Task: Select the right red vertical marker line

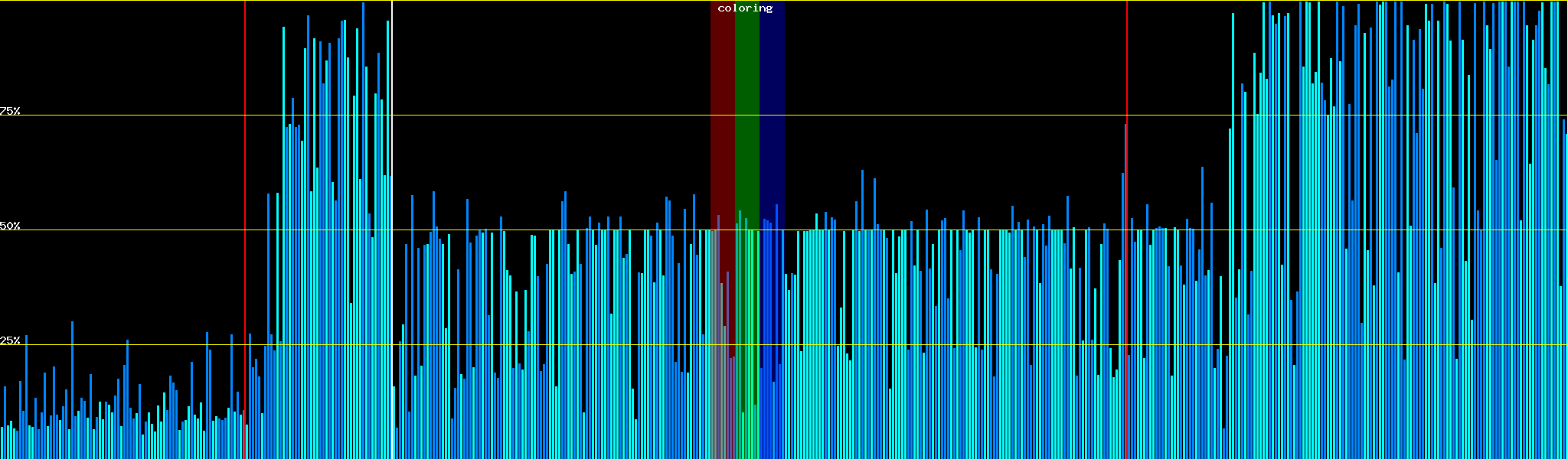Action: pyautogui.click(x=1127, y=76)
